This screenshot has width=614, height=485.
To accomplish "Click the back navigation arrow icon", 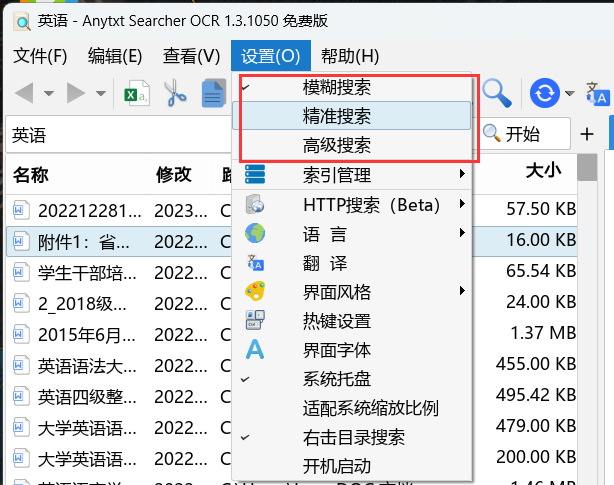I will (24, 93).
